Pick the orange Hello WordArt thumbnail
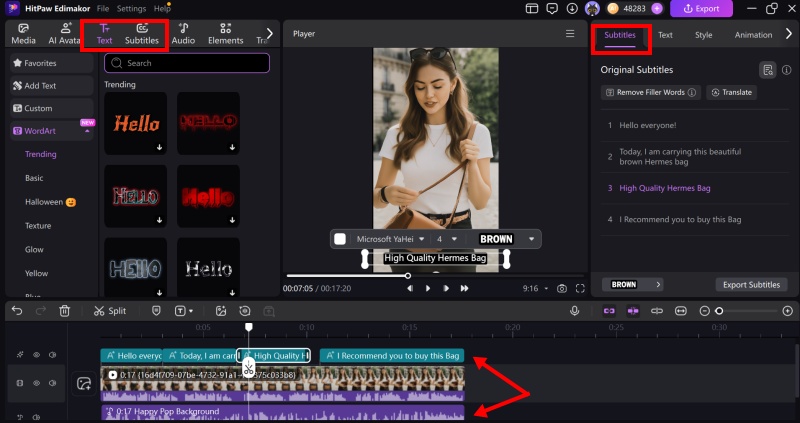Screen dimensions: 800x423 coord(136,123)
